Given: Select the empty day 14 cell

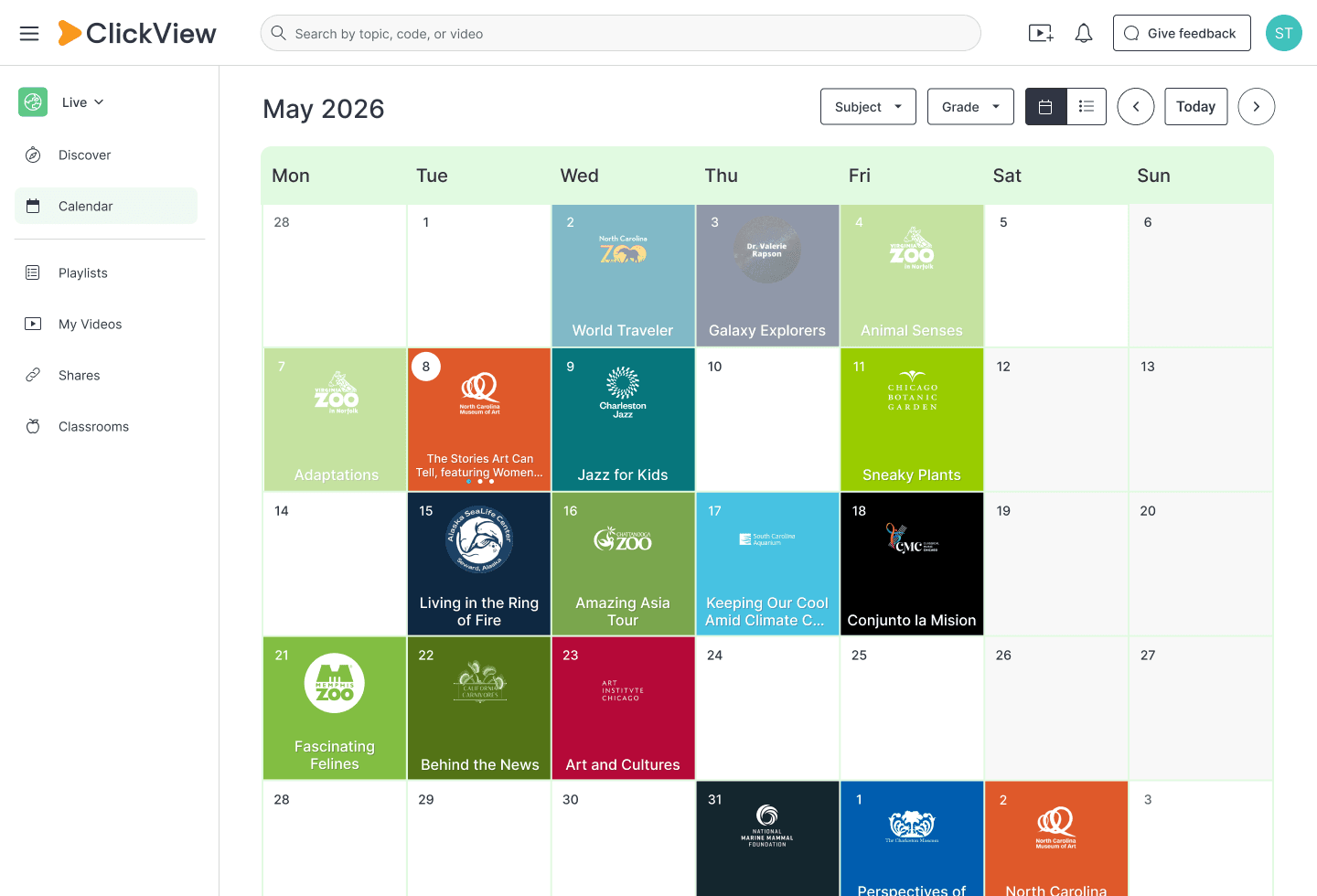Looking at the screenshot, I should pyautogui.click(x=335, y=564).
